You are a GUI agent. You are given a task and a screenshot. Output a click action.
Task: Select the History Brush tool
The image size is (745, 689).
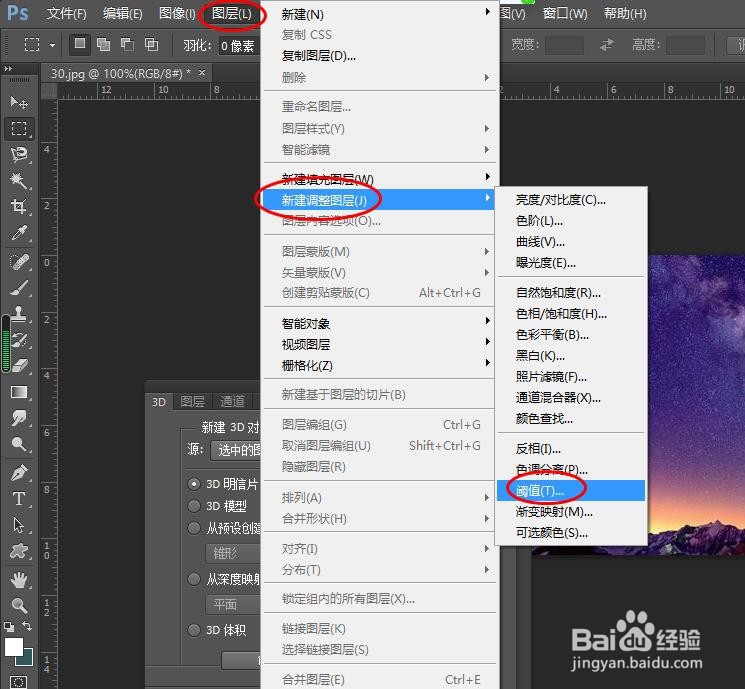click(19, 340)
